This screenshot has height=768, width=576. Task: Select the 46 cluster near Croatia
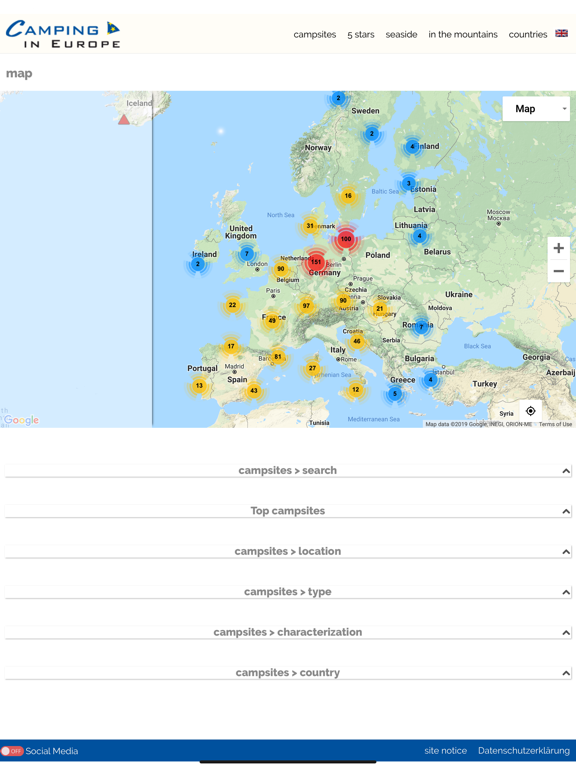tap(357, 341)
